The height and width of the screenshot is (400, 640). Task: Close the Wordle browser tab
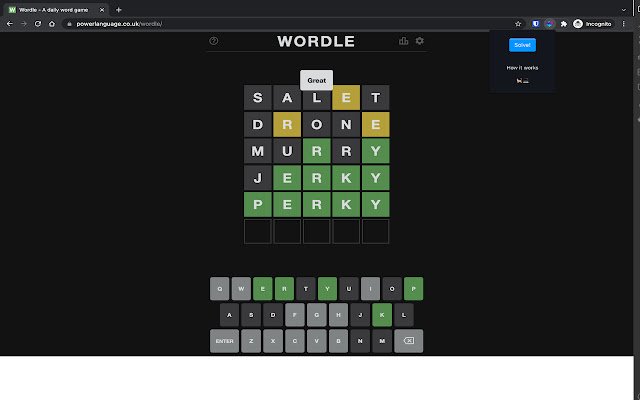102,10
